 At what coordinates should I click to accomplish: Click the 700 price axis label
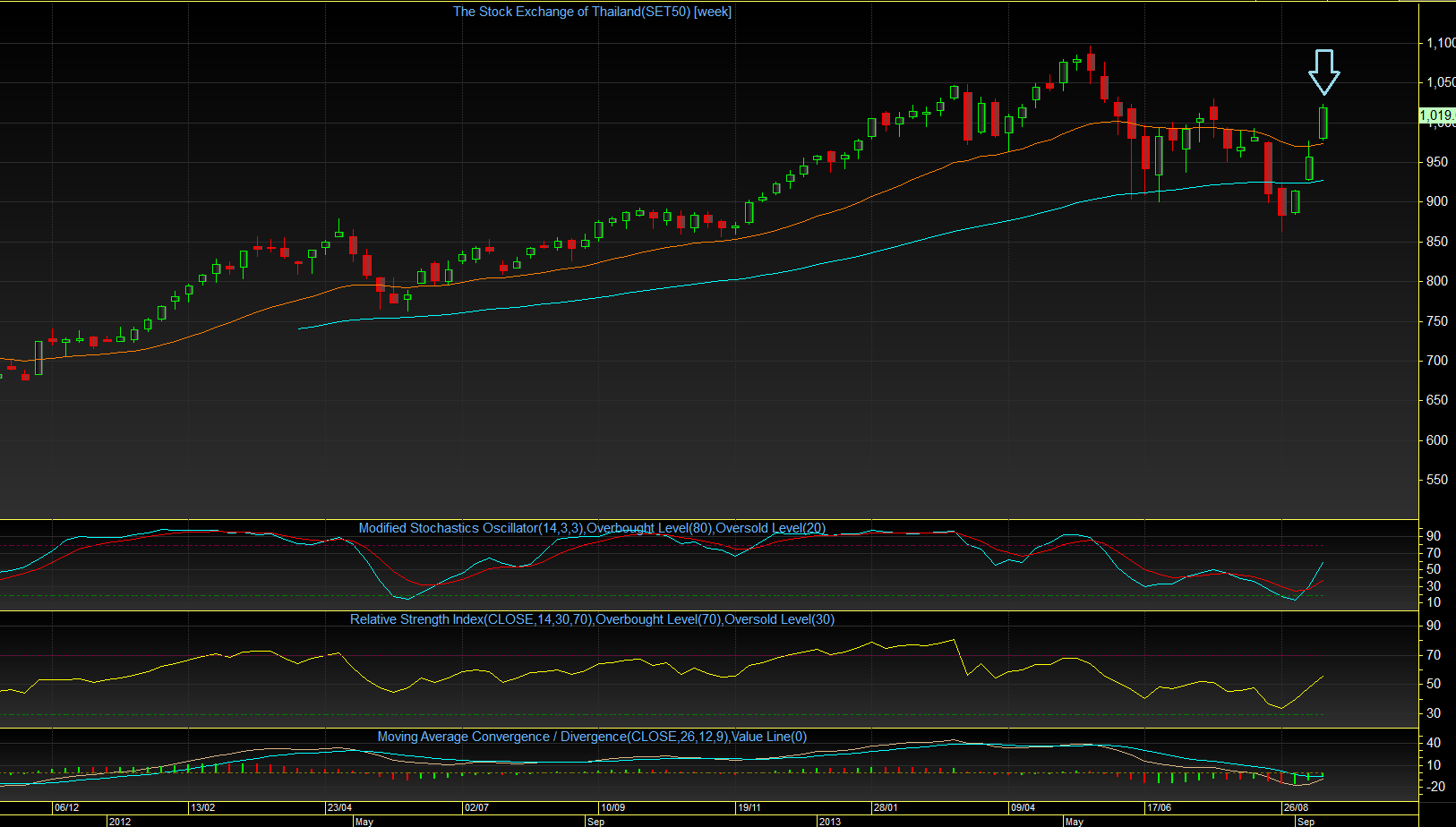pos(1437,361)
